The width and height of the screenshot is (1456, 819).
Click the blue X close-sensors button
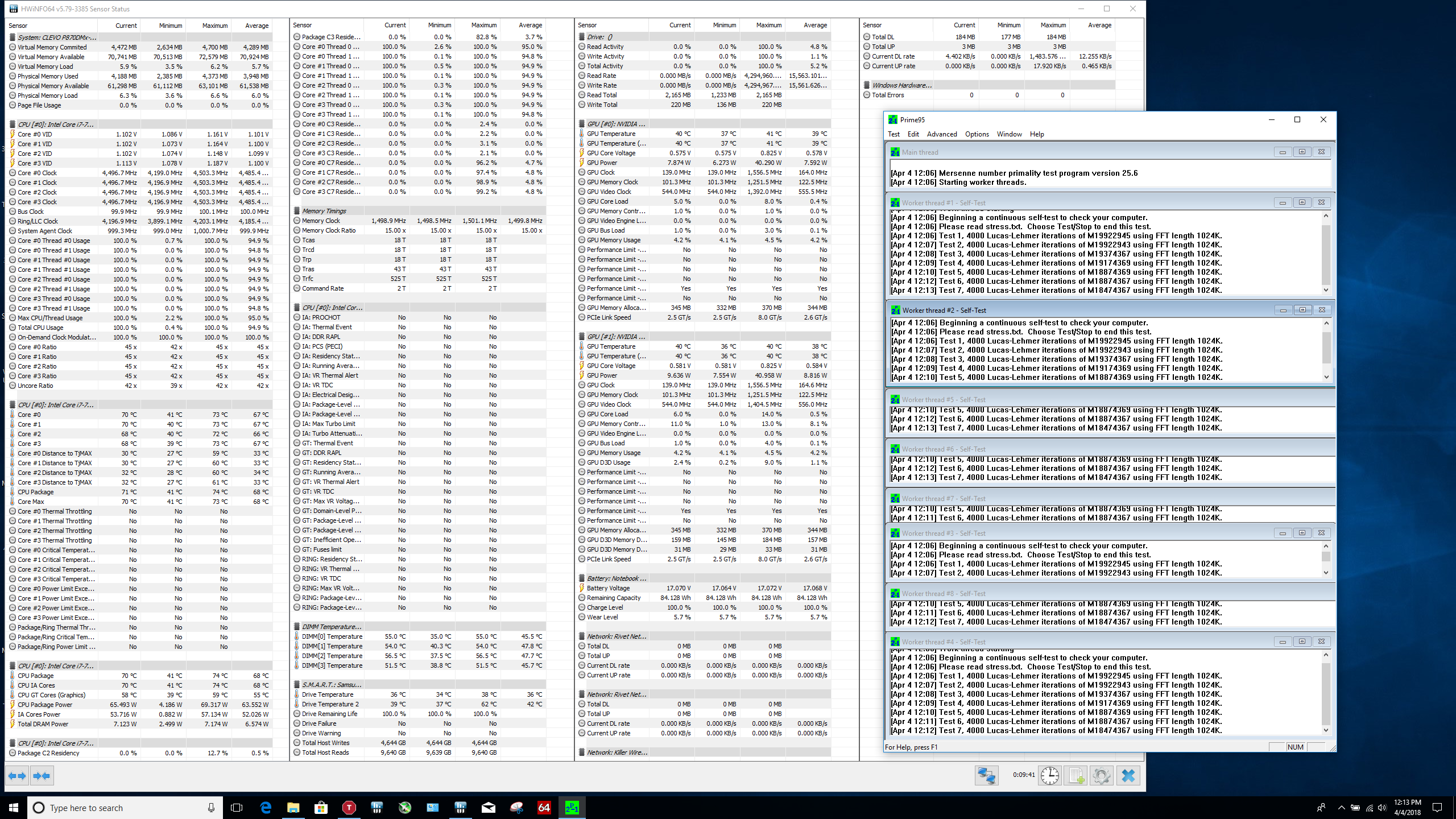(1128, 776)
